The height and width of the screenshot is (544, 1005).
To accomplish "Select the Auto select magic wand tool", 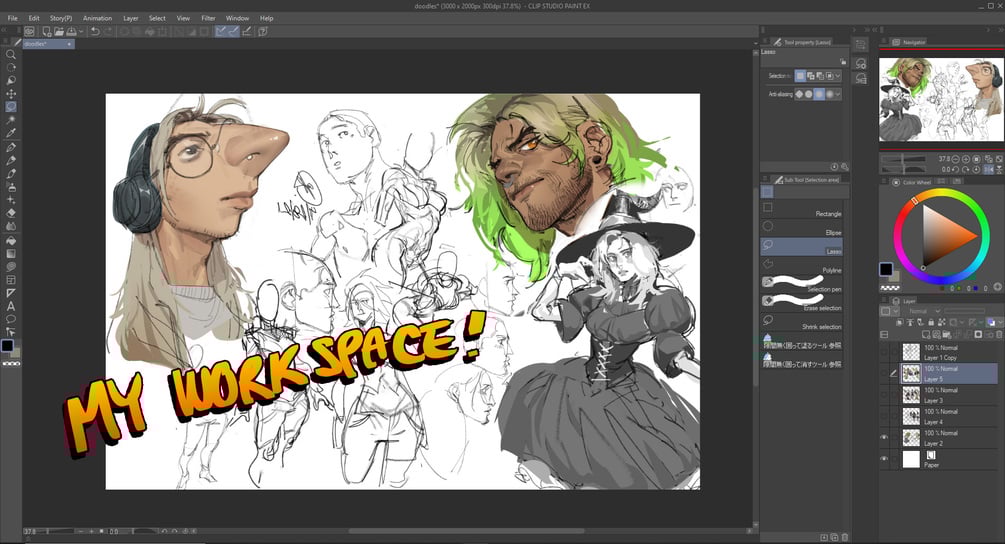I will [11, 120].
